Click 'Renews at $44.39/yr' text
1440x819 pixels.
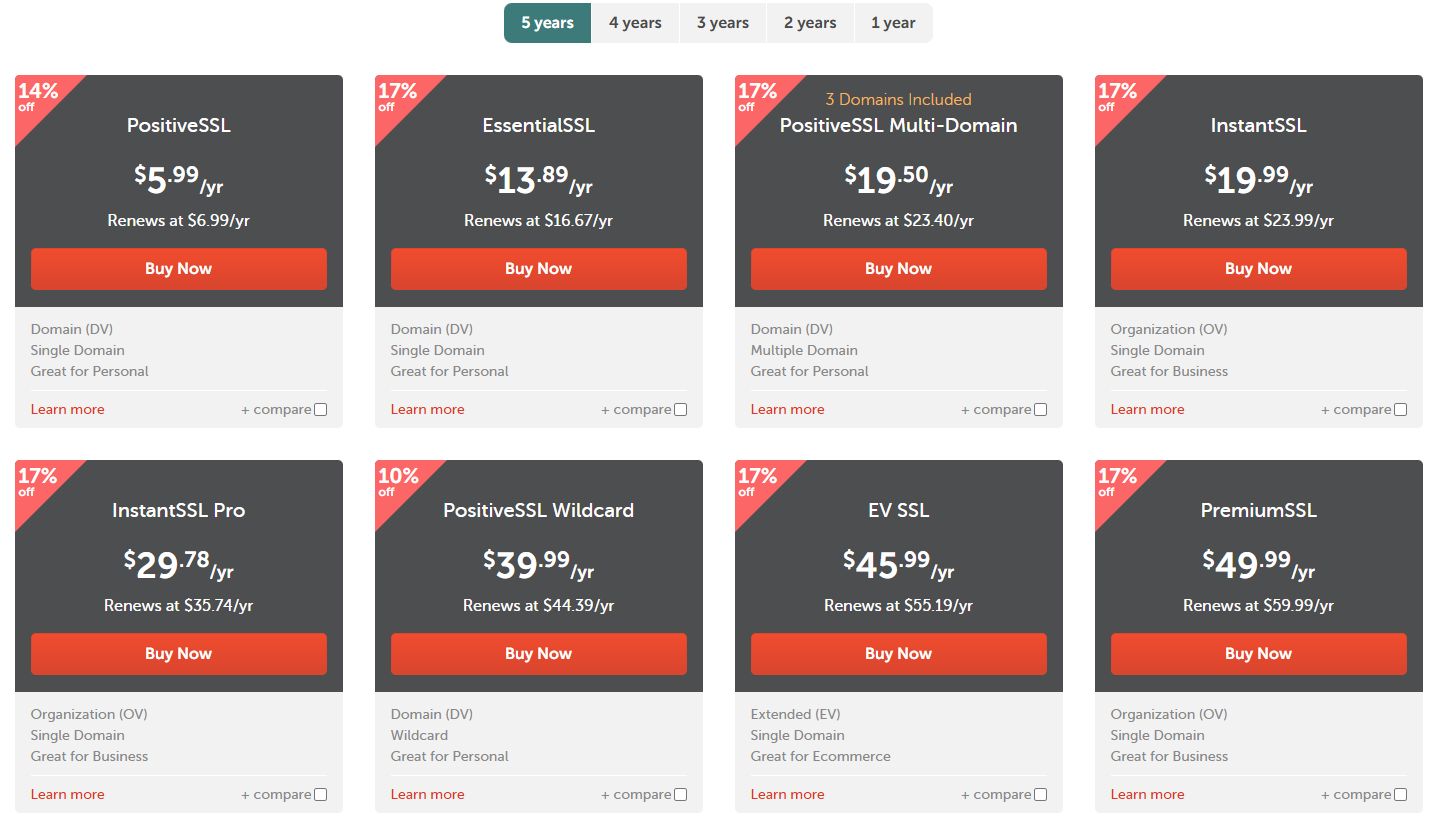pos(539,605)
